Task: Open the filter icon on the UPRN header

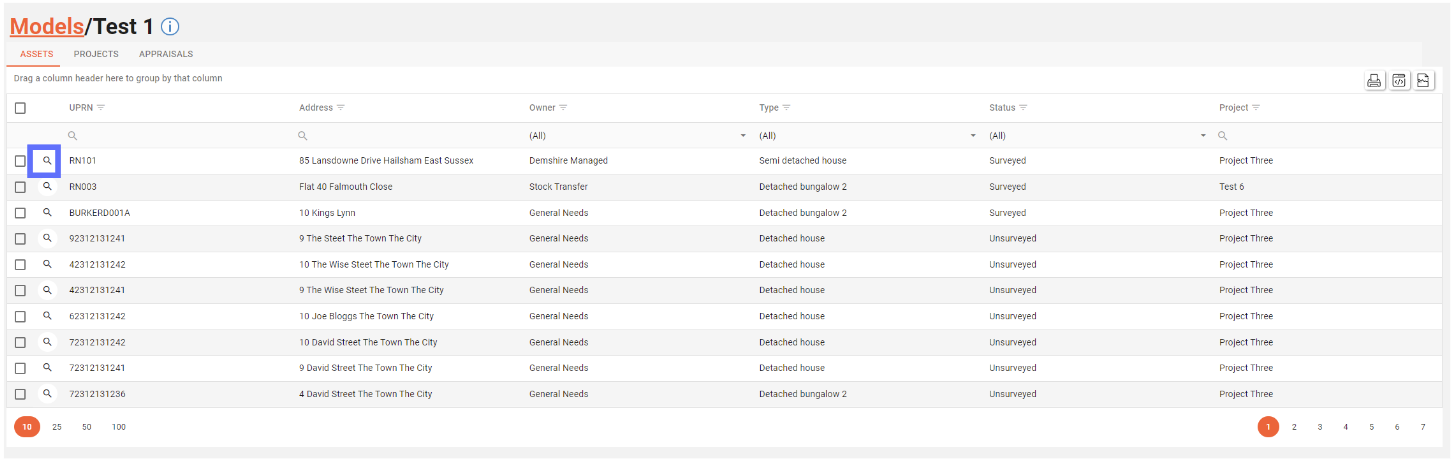Action: 101,108
